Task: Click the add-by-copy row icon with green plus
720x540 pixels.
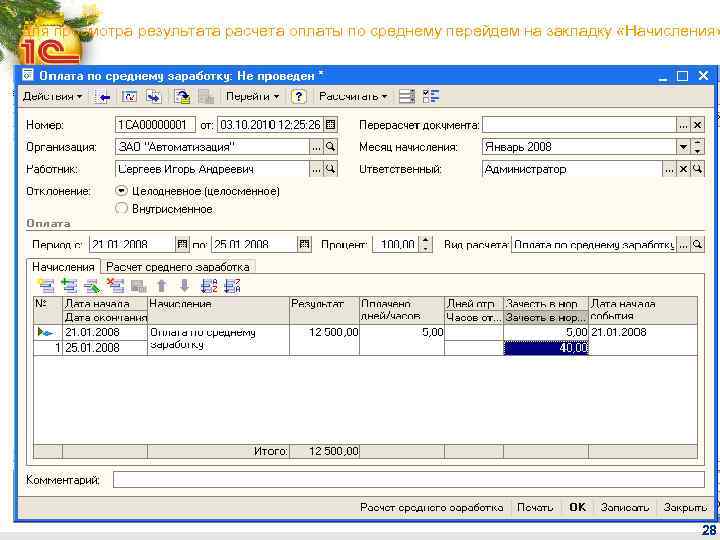Action: click(x=69, y=286)
